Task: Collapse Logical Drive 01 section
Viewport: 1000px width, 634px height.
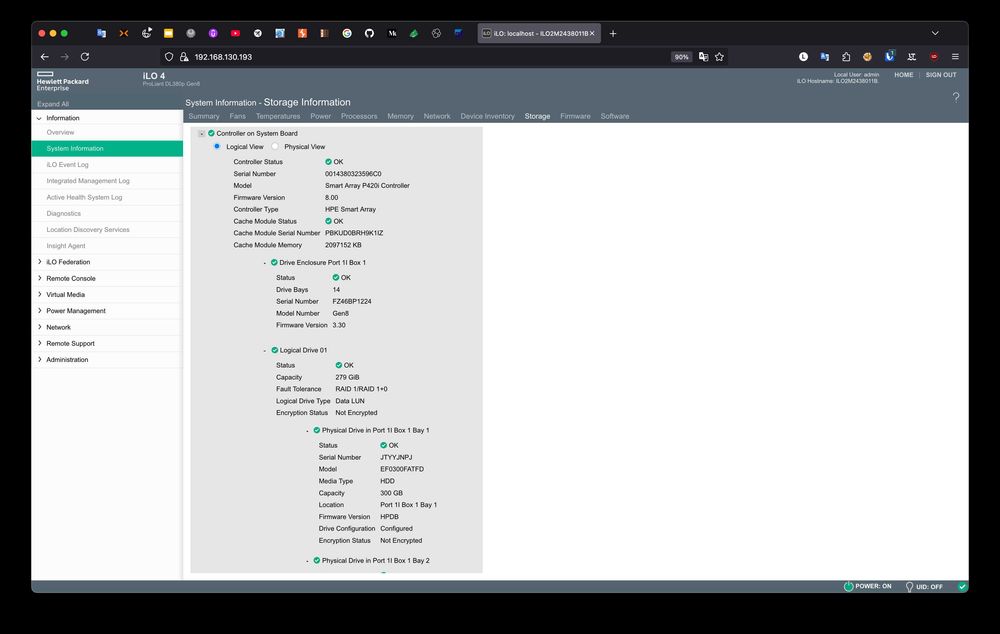Action: pyautogui.click(x=265, y=350)
